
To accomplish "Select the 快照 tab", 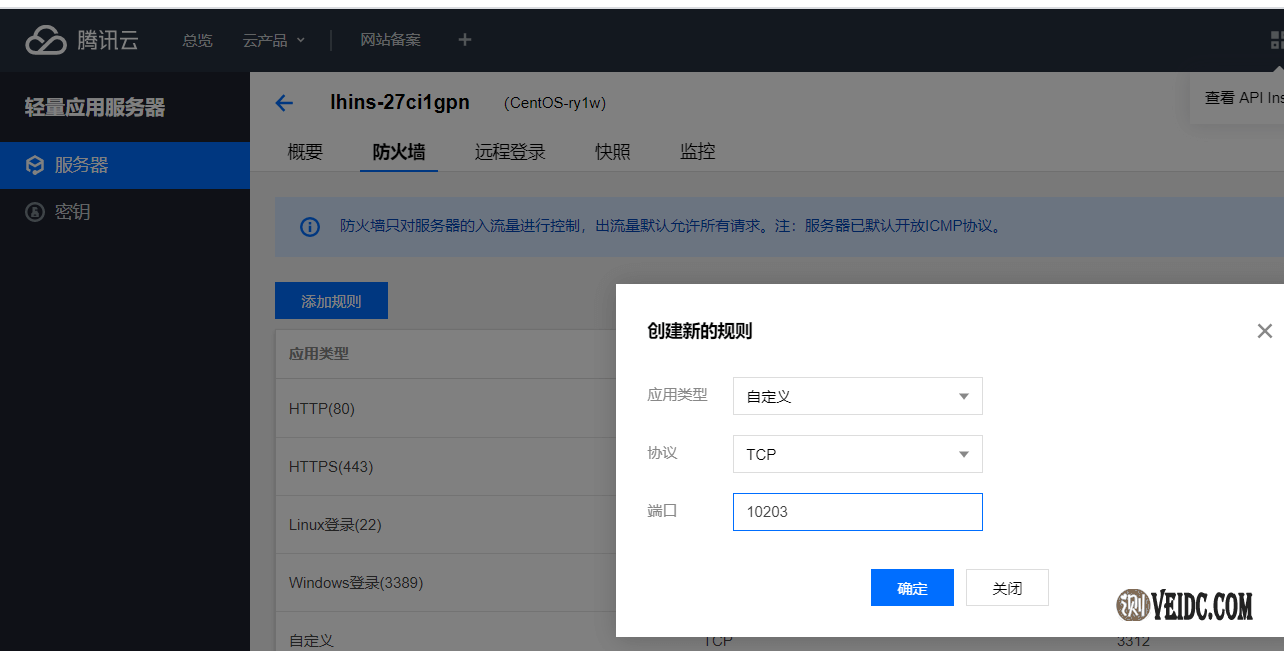I will coord(612,152).
